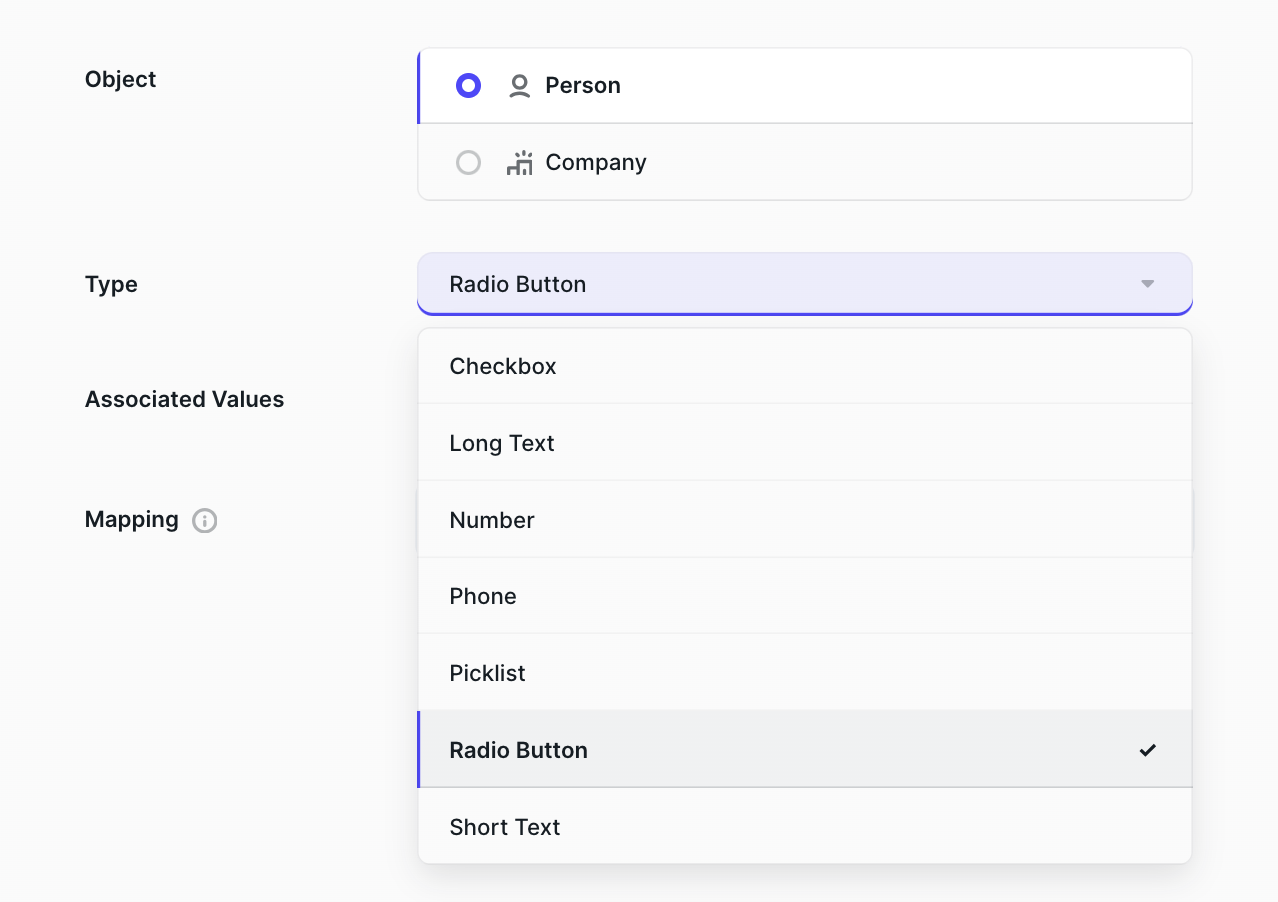Click the Person option label text

(x=583, y=86)
